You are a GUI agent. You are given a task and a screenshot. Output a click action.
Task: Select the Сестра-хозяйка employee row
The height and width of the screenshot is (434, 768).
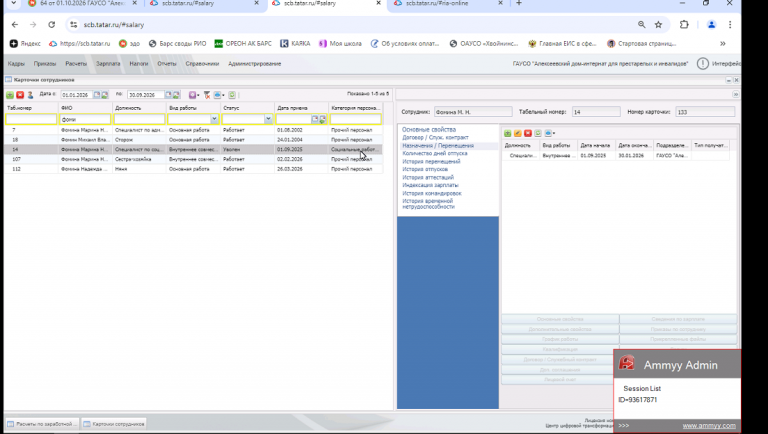193,159
